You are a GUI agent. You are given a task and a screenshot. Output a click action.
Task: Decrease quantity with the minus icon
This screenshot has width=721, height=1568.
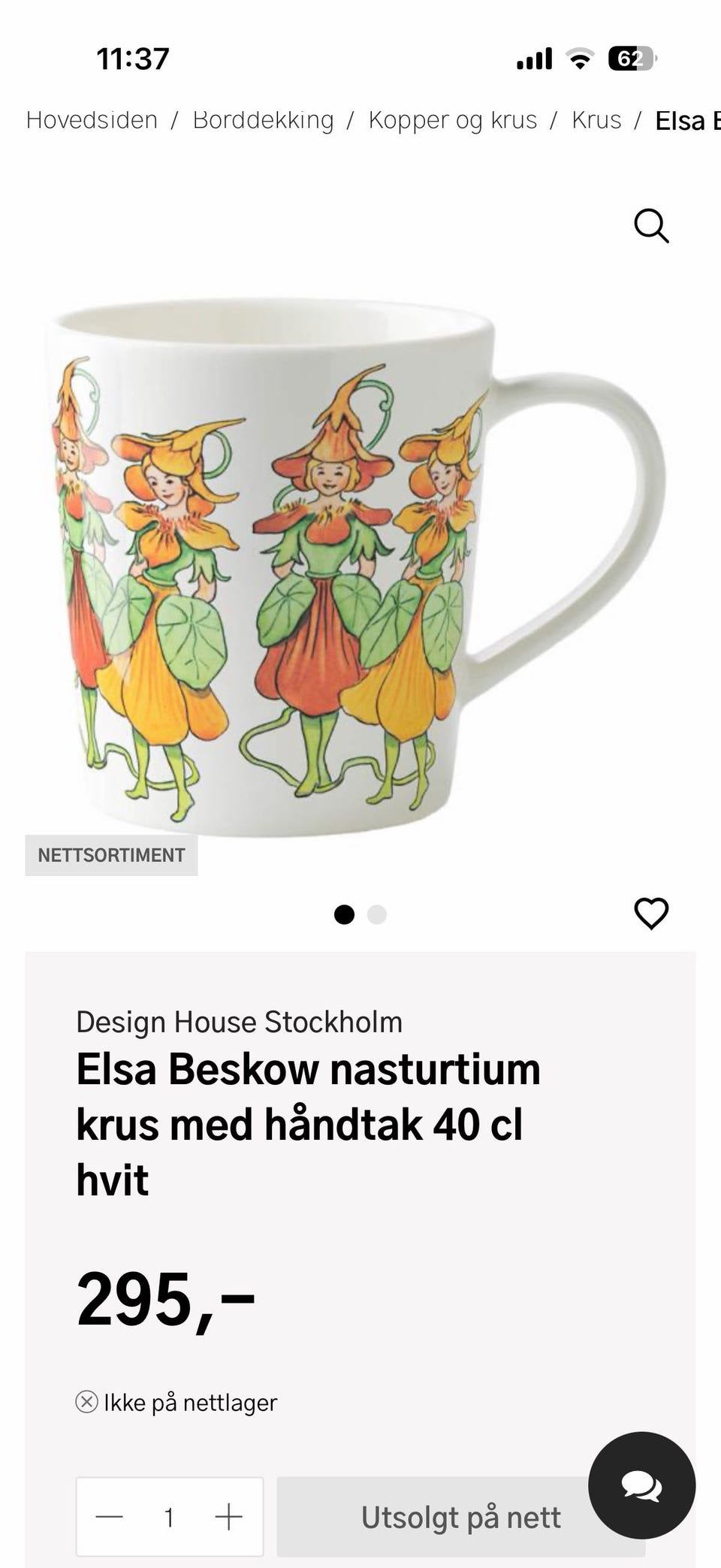click(110, 1517)
